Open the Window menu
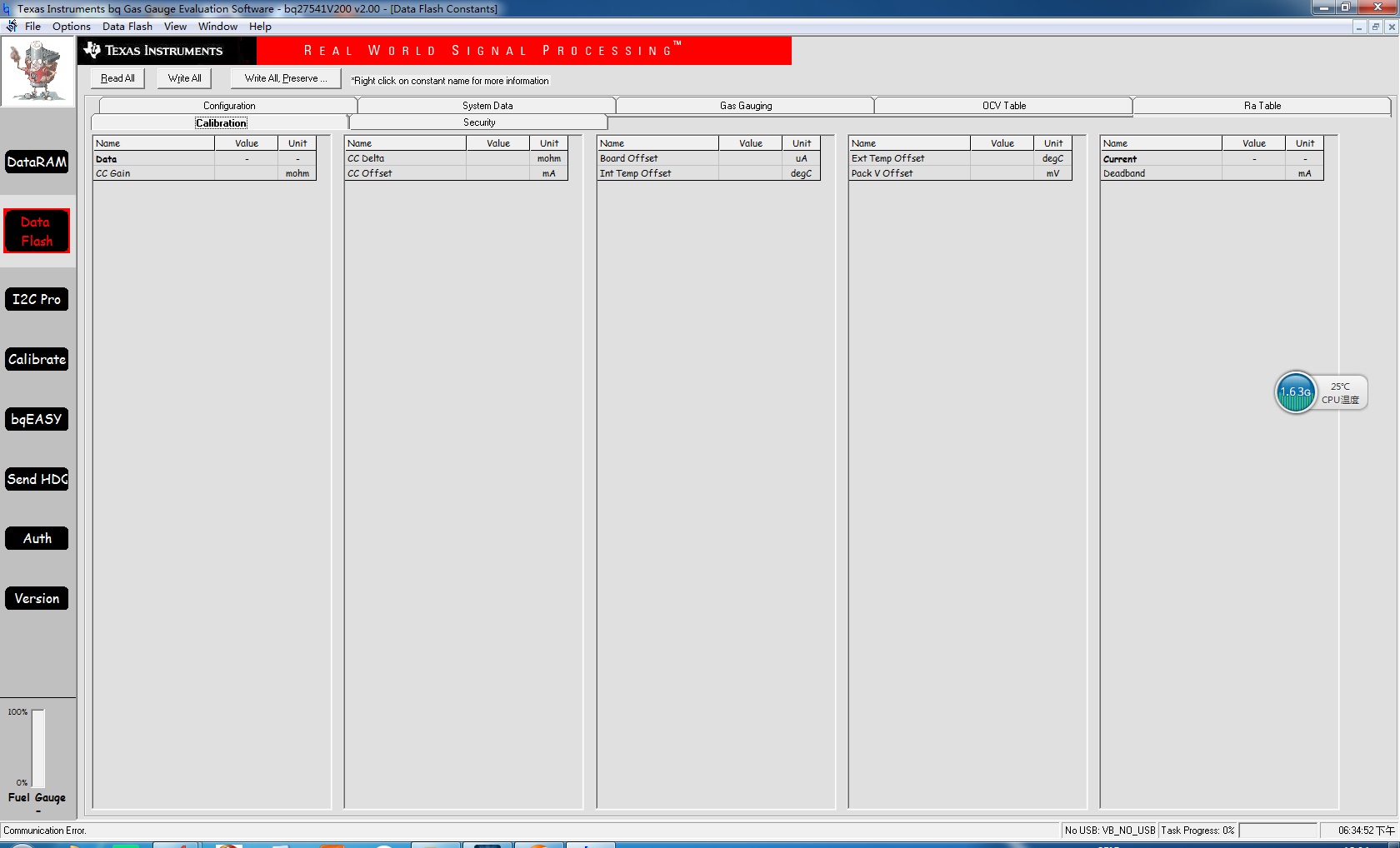 click(x=217, y=26)
